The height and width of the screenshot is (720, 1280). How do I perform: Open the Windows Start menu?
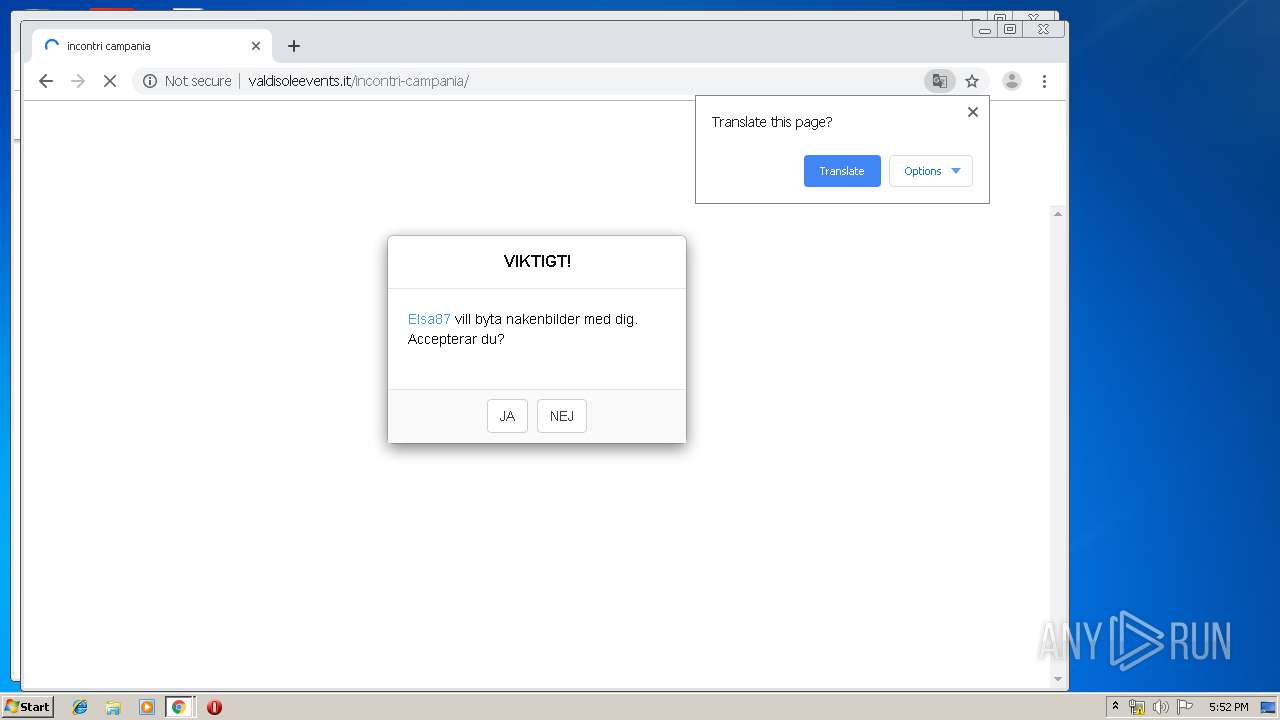click(x=28, y=706)
